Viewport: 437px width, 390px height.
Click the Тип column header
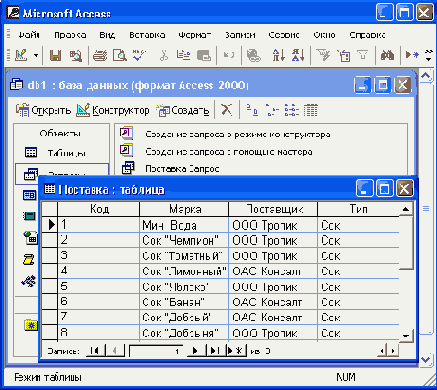pos(359,209)
